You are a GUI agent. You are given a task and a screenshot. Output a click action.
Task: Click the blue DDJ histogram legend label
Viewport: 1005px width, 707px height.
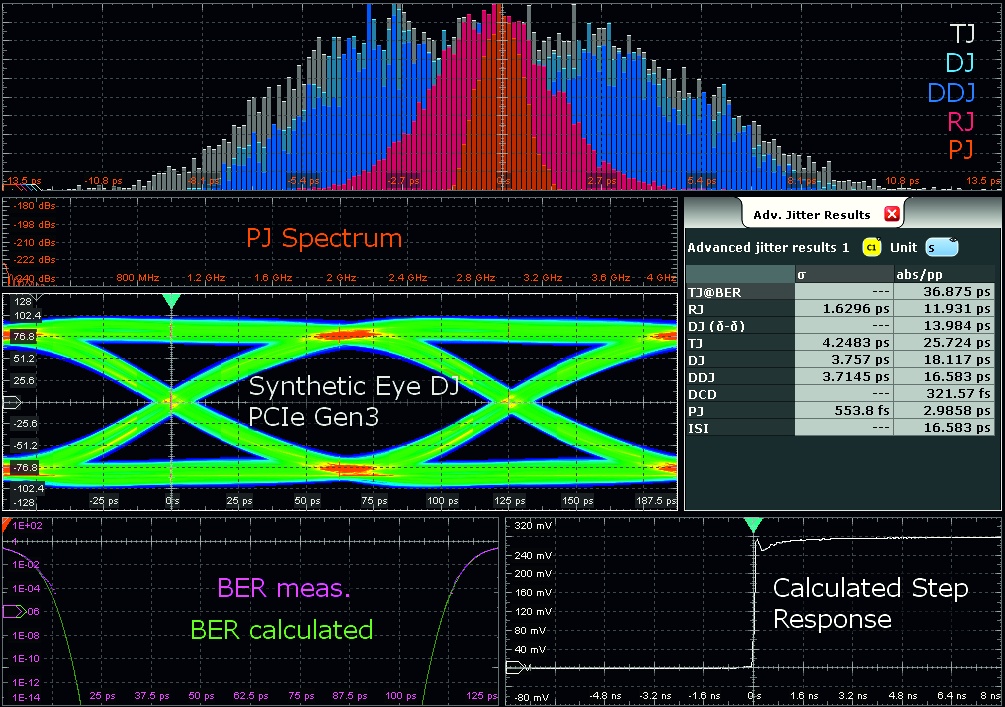tap(952, 93)
